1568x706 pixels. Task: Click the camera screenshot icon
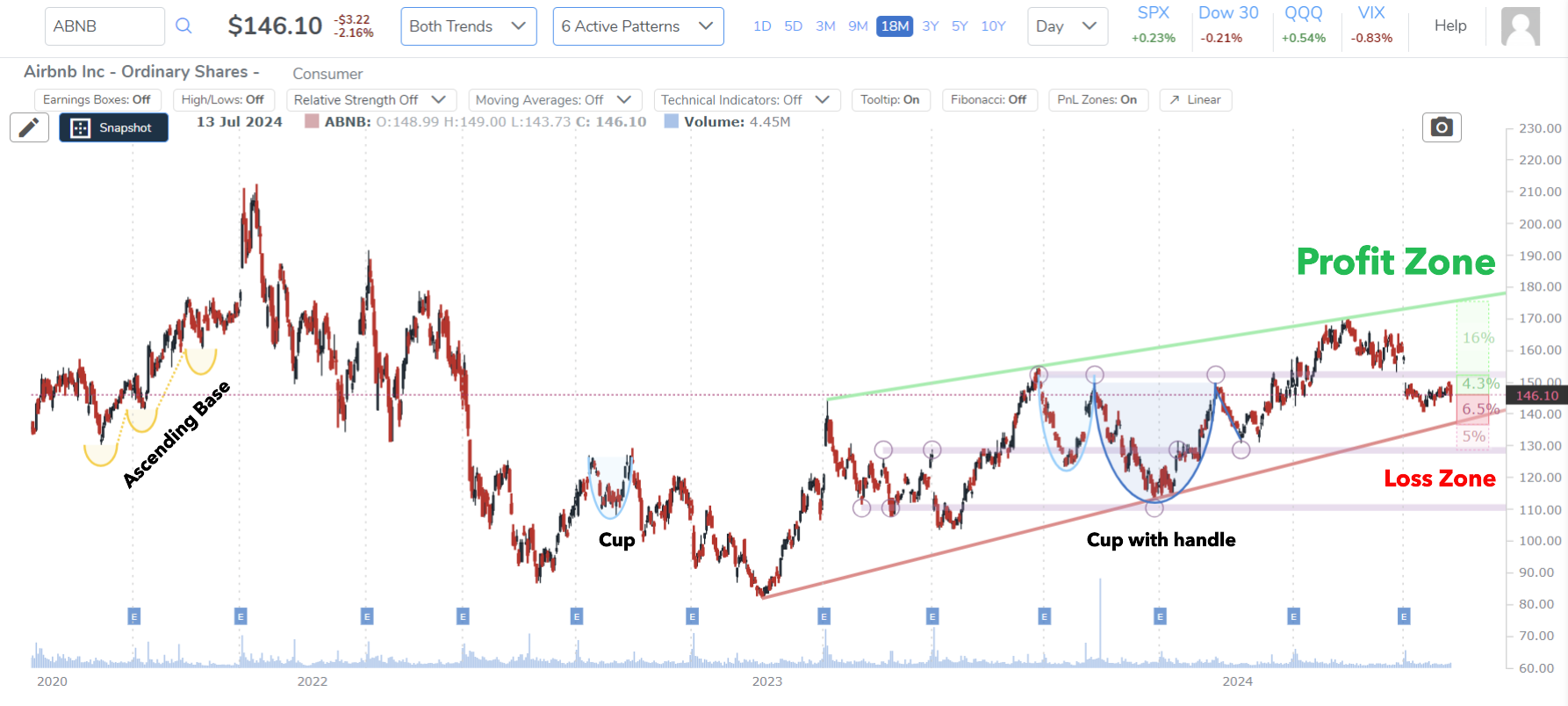click(x=1442, y=128)
